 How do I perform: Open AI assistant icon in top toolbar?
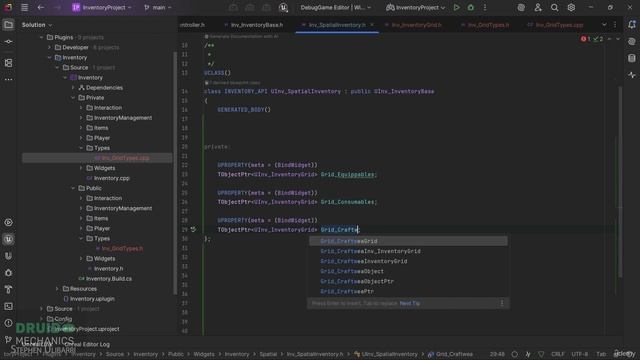(x=521, y=7)
